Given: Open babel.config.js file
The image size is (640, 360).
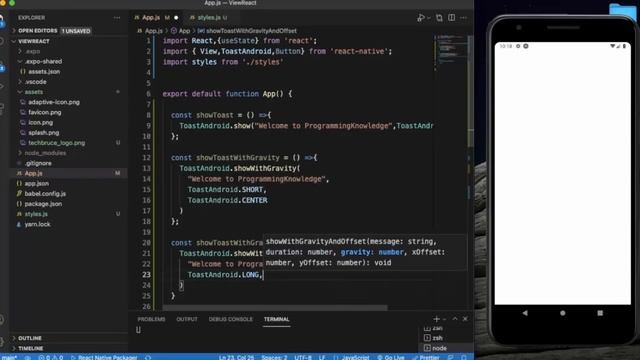Looking at the screenshot, I should pyautogui.click(x=45, y=194).
